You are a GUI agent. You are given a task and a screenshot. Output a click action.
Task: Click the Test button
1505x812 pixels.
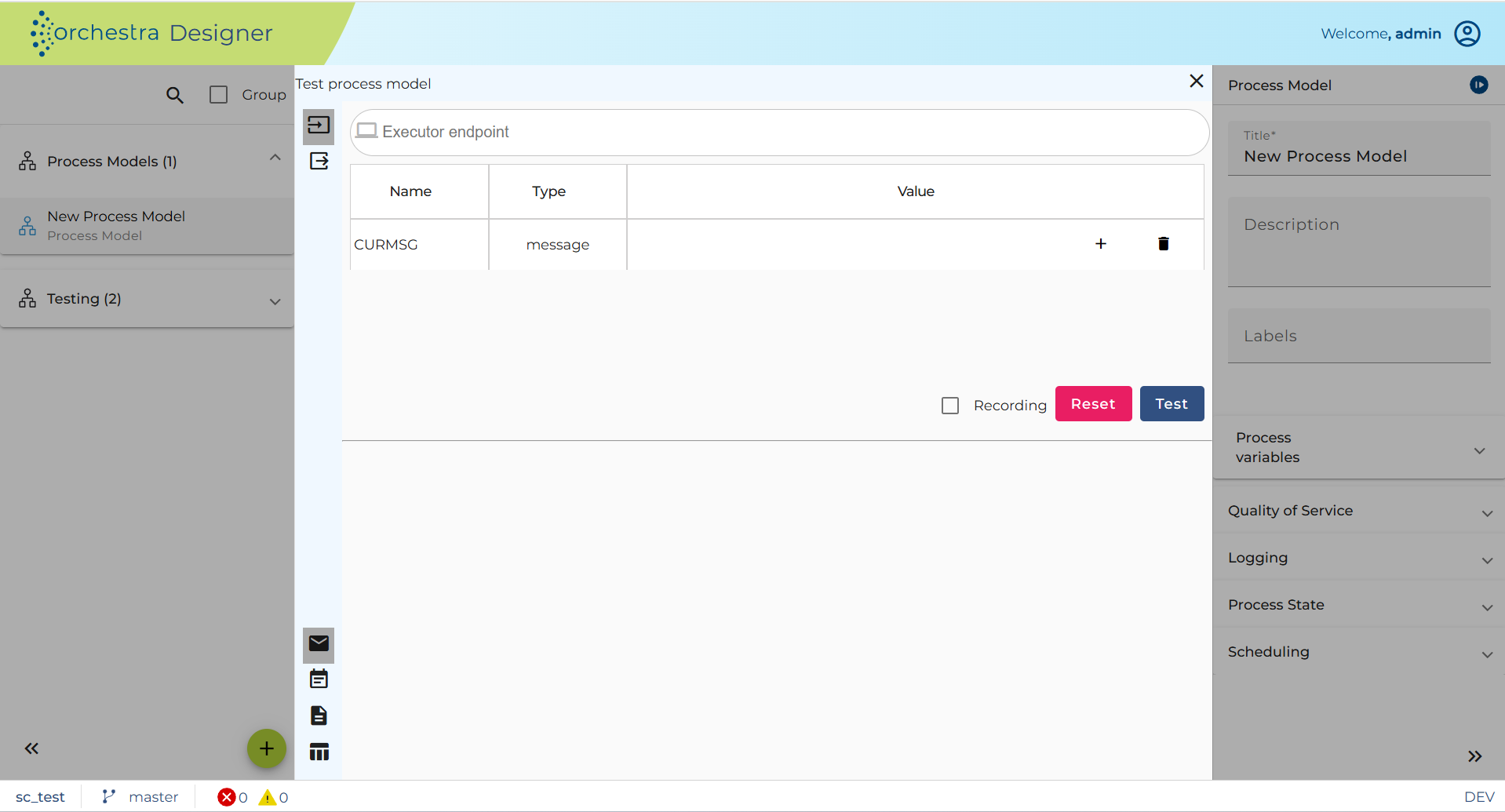1172,404
